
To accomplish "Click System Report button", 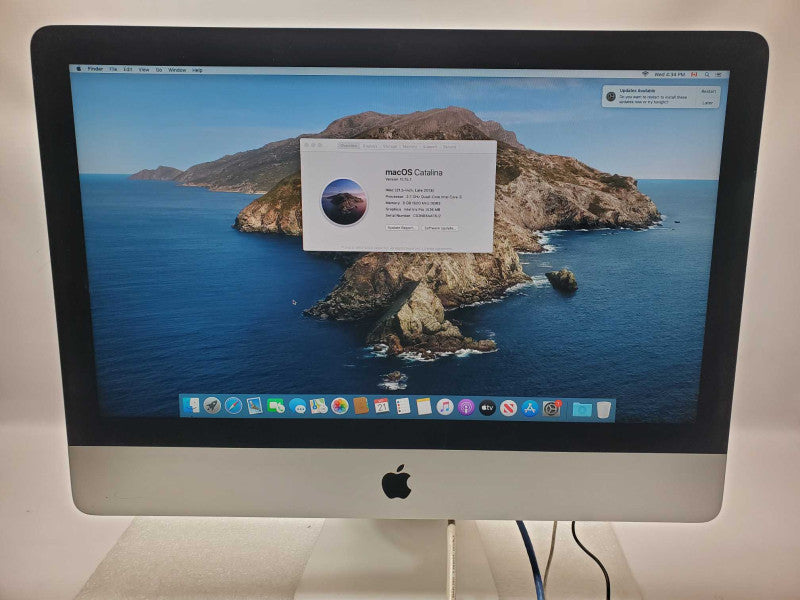I will coord(401,228).
